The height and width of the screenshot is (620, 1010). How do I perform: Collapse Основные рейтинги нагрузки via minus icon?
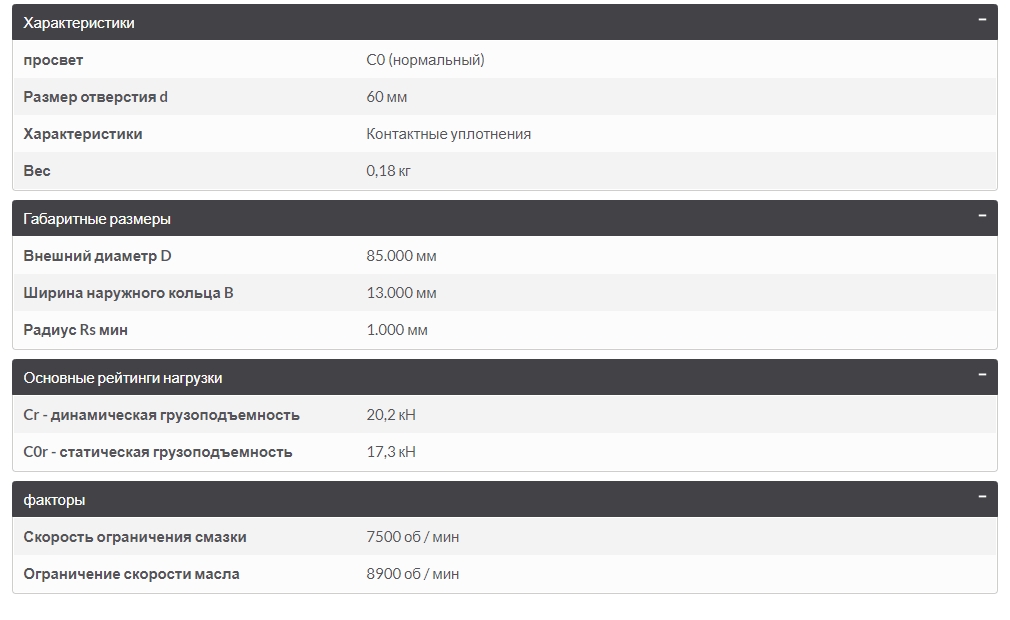(982, 374)
